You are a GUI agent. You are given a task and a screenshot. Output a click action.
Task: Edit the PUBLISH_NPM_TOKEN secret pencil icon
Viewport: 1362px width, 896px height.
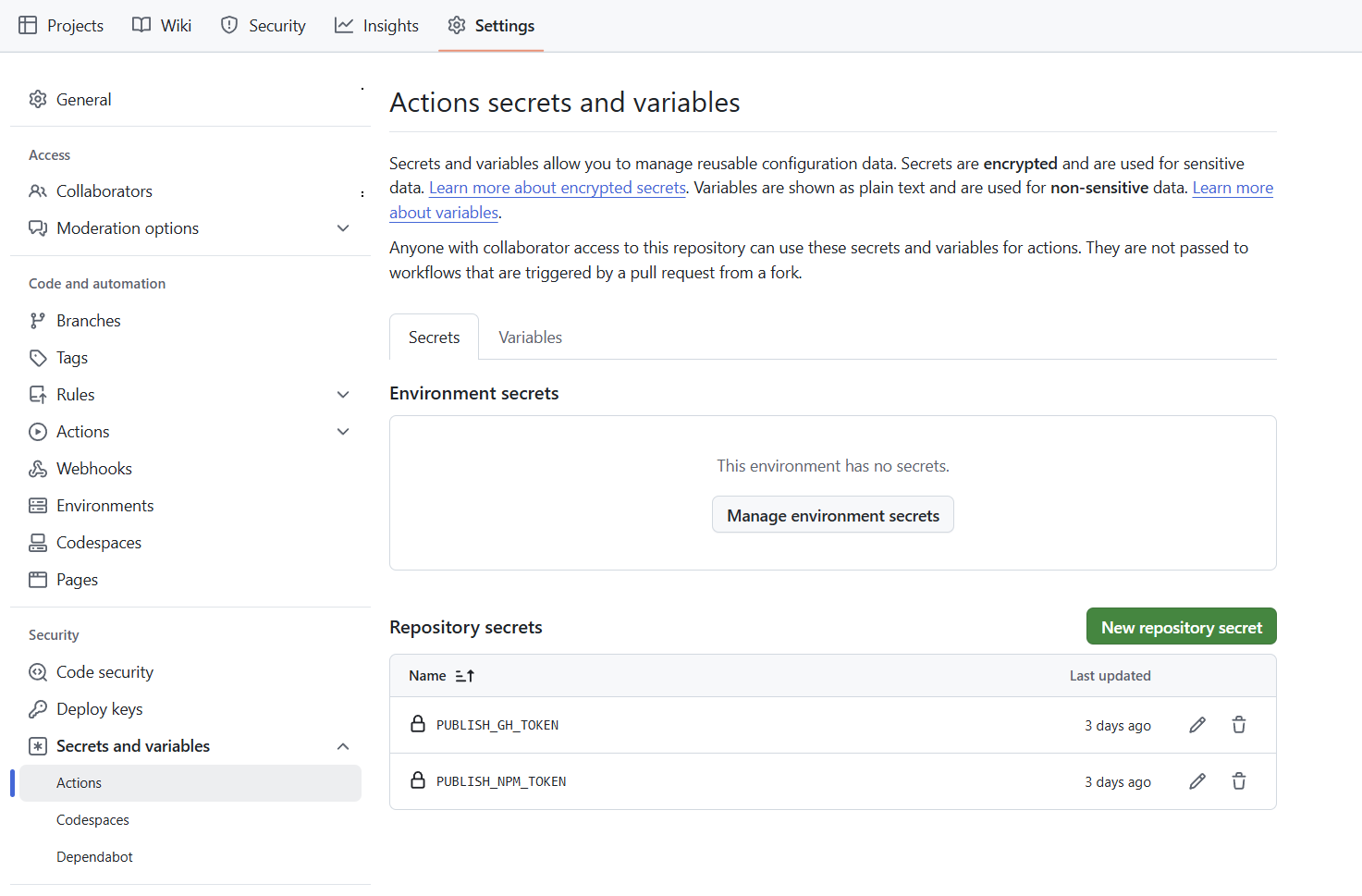[1197, 781]
